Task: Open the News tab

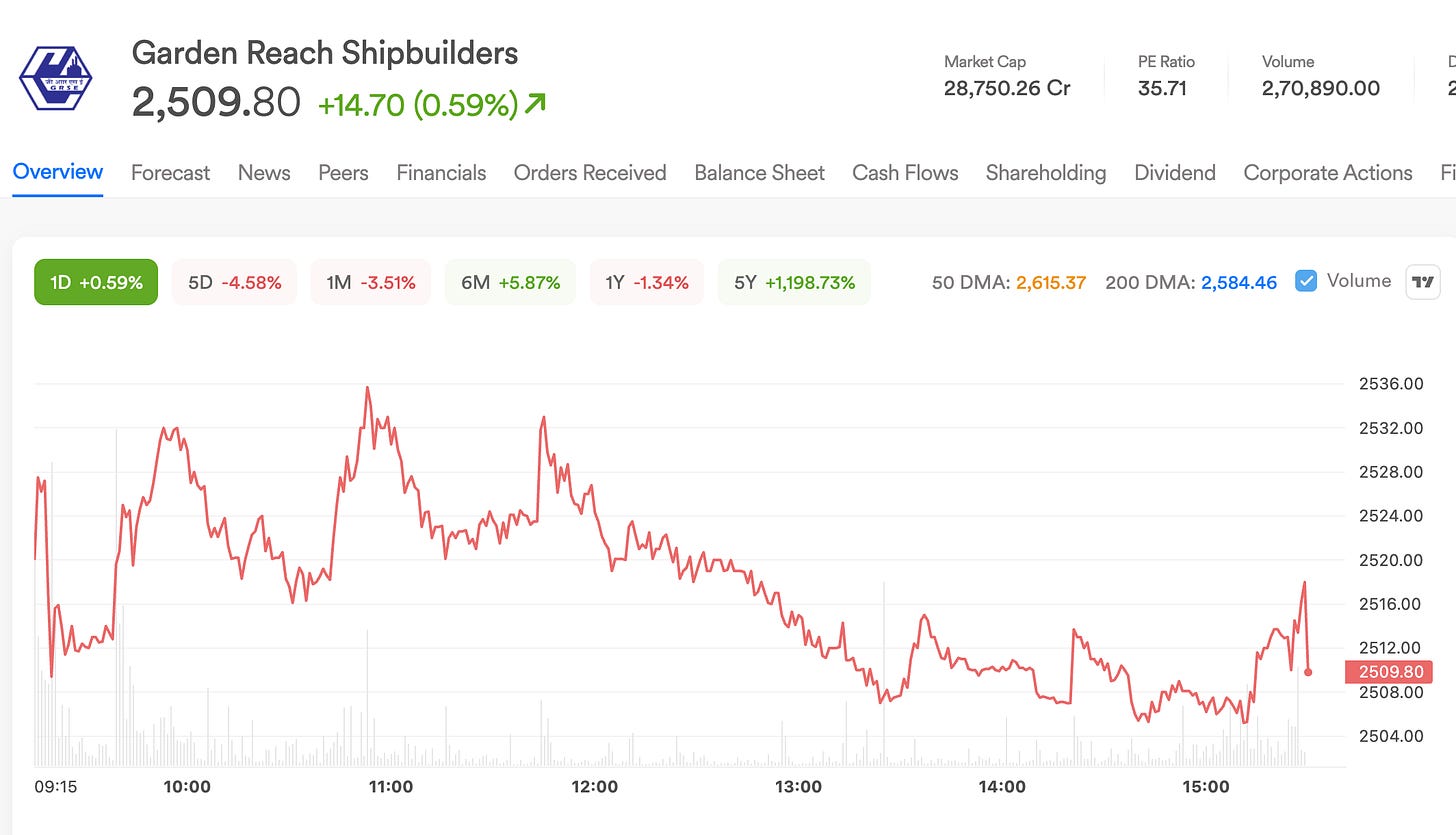Action: click(264, 173)
